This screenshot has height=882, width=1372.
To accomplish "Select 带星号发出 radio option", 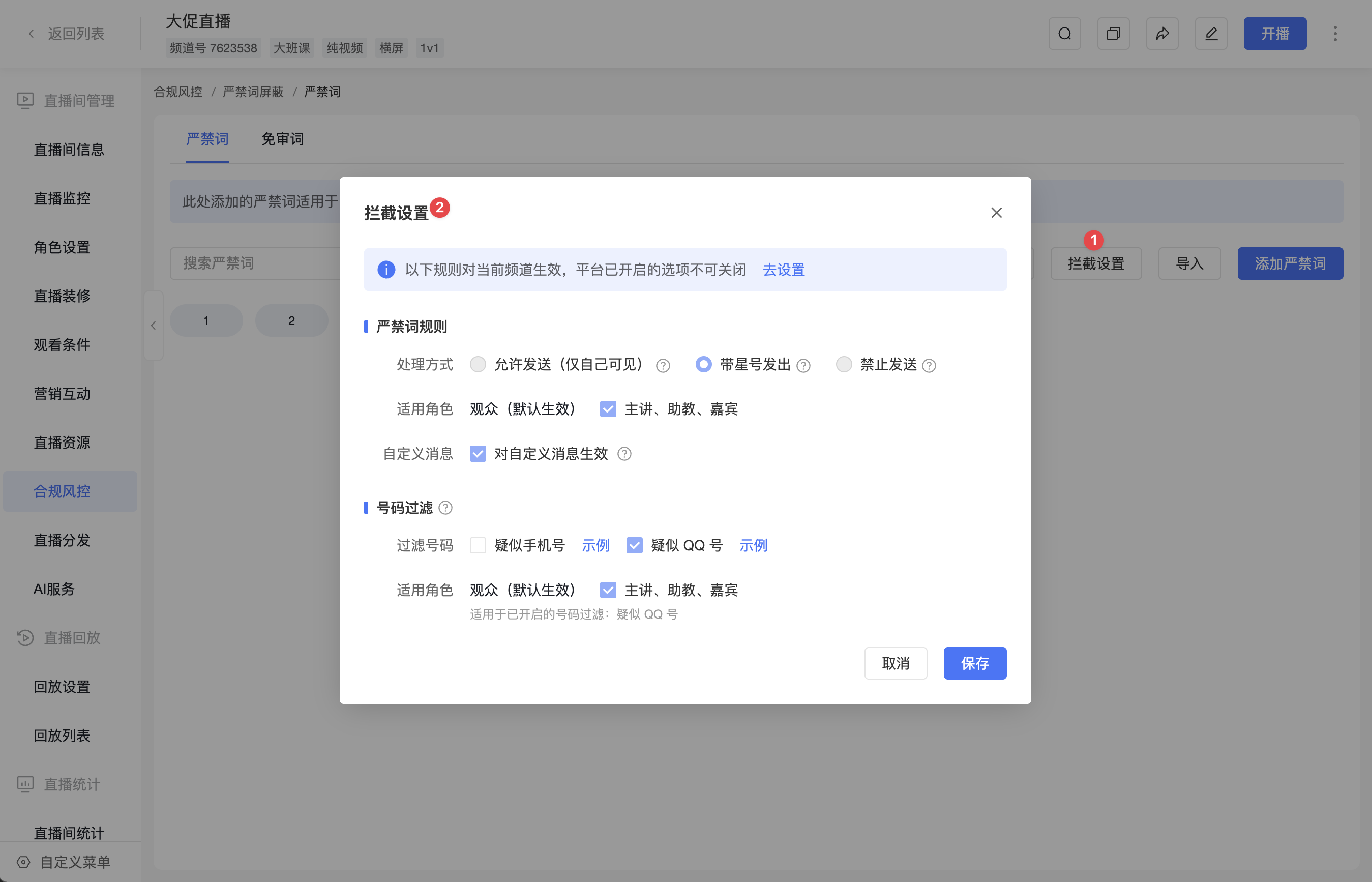I will coord(703,364).
